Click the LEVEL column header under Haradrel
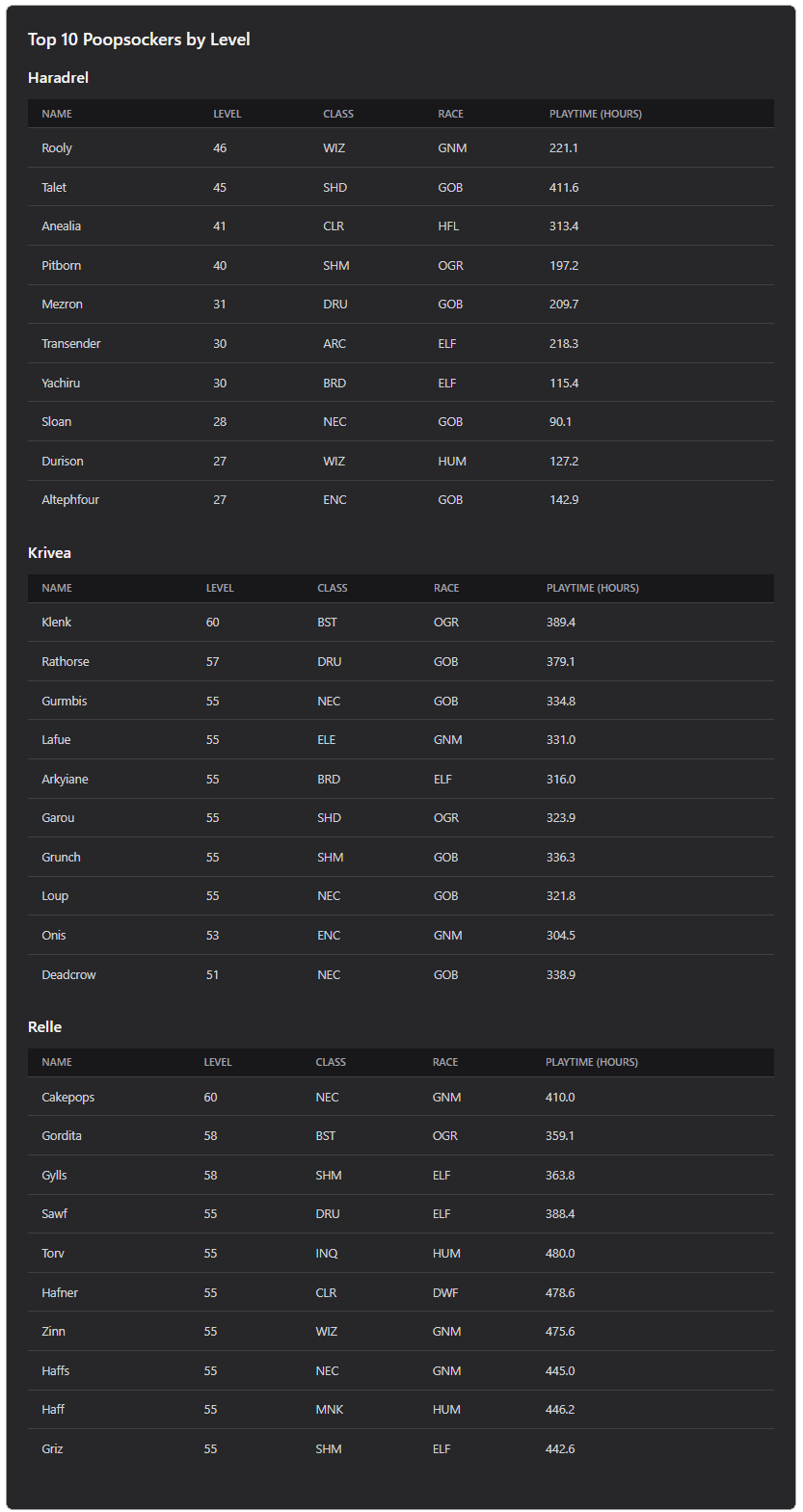The image size is (803, 1512). pos(228,114)
